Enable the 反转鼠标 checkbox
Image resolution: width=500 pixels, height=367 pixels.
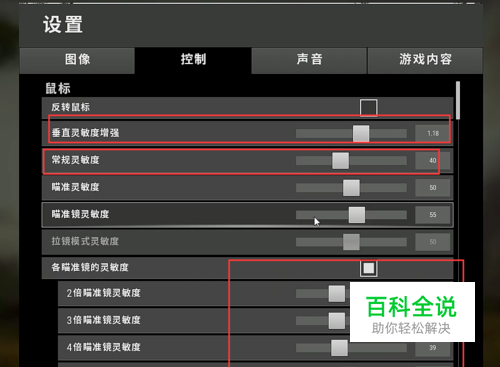click(368, 108)
